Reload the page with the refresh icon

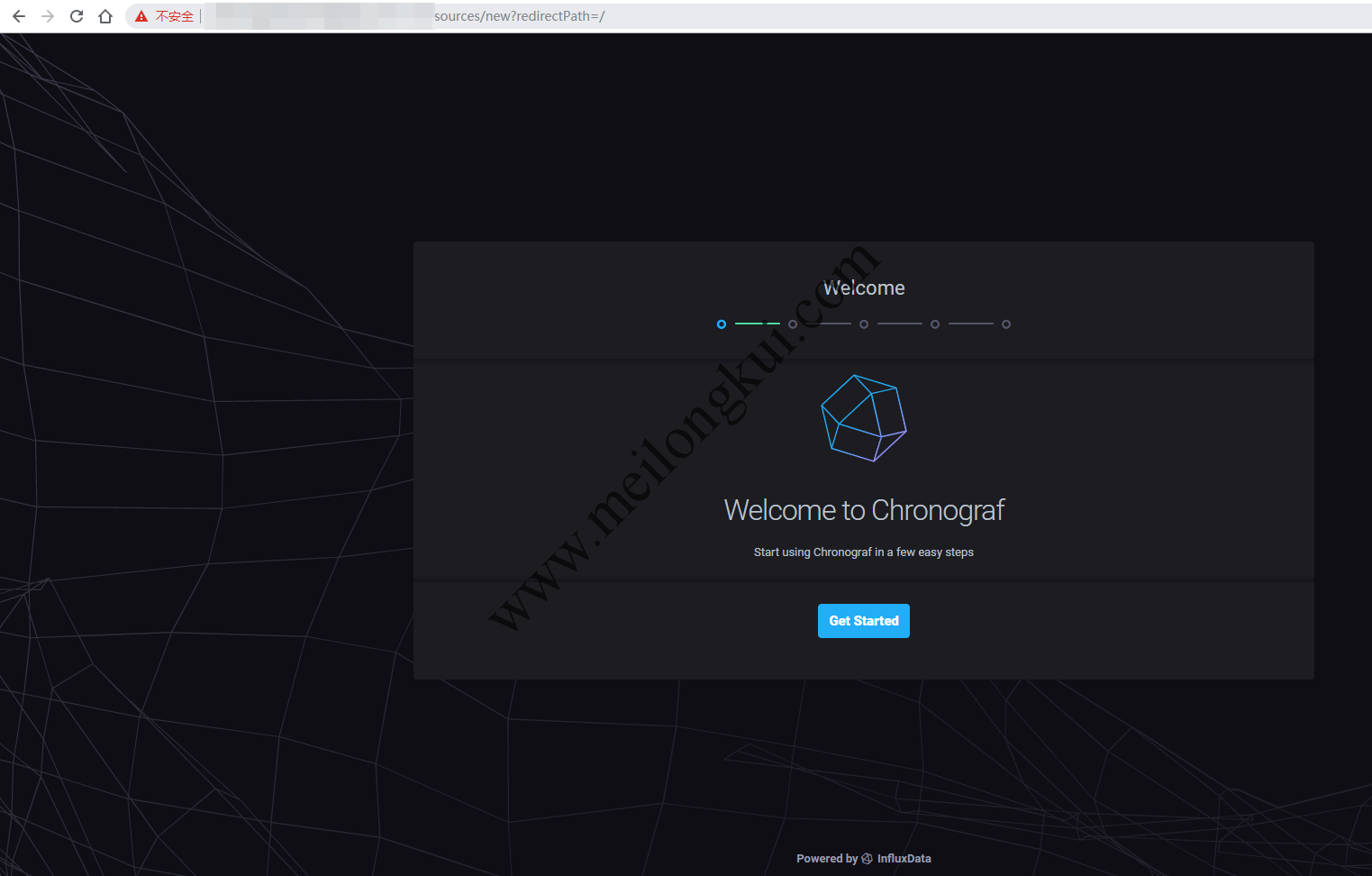(x=77, y=16)
